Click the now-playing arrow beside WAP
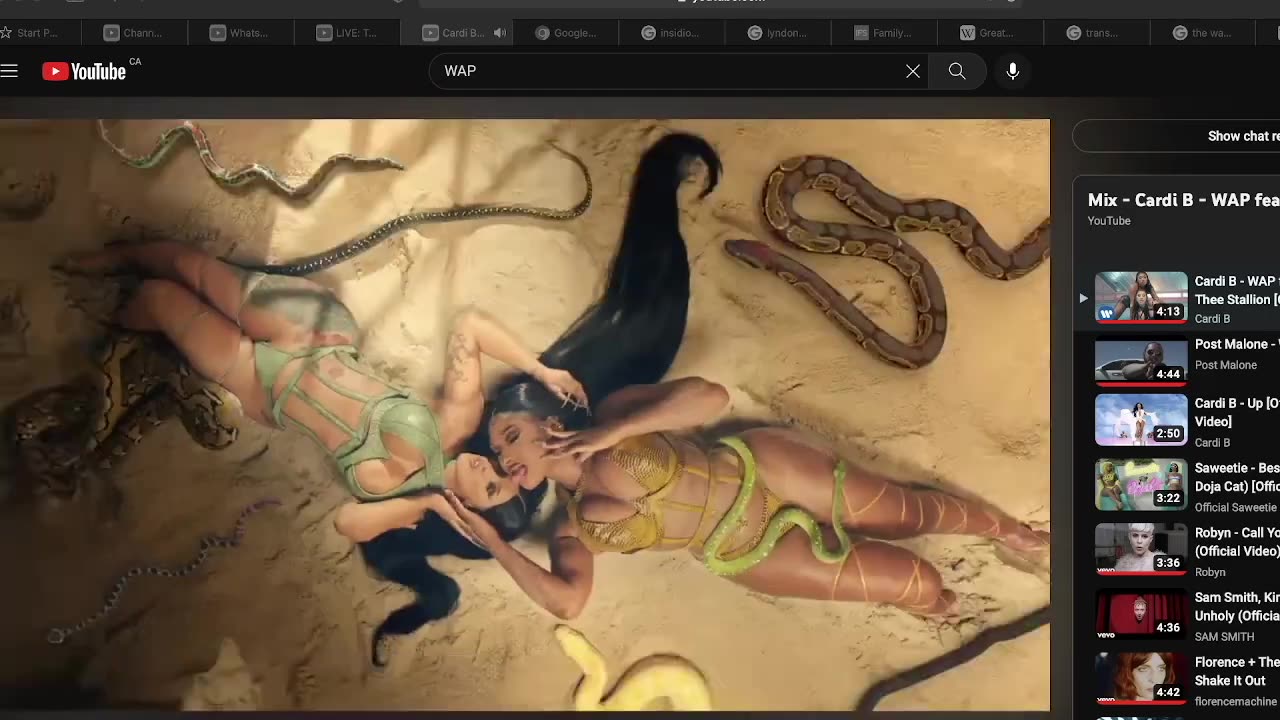 (x=1083, y=298)
